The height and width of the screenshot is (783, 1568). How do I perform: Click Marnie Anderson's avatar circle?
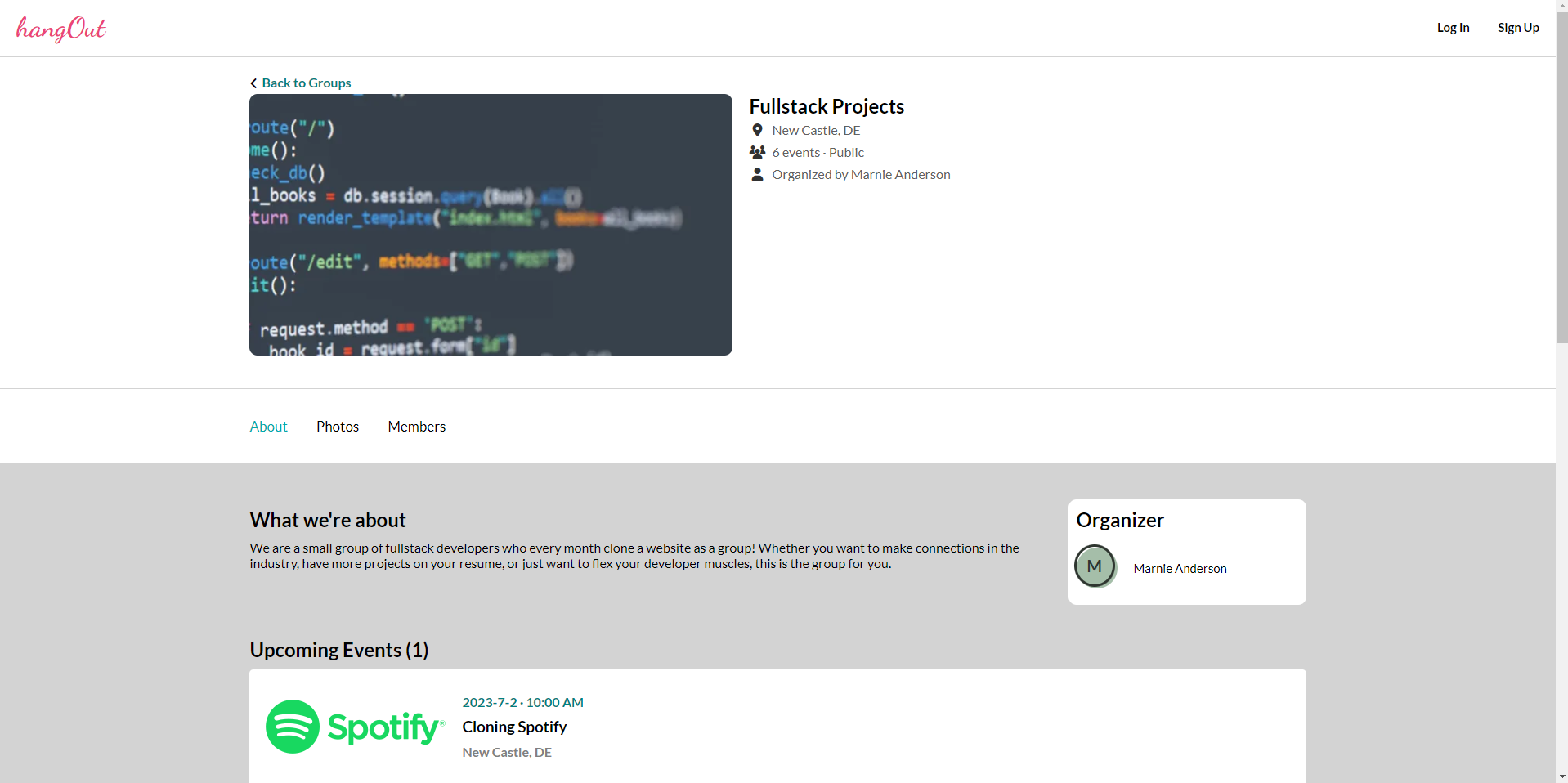tap(1095, 566)
